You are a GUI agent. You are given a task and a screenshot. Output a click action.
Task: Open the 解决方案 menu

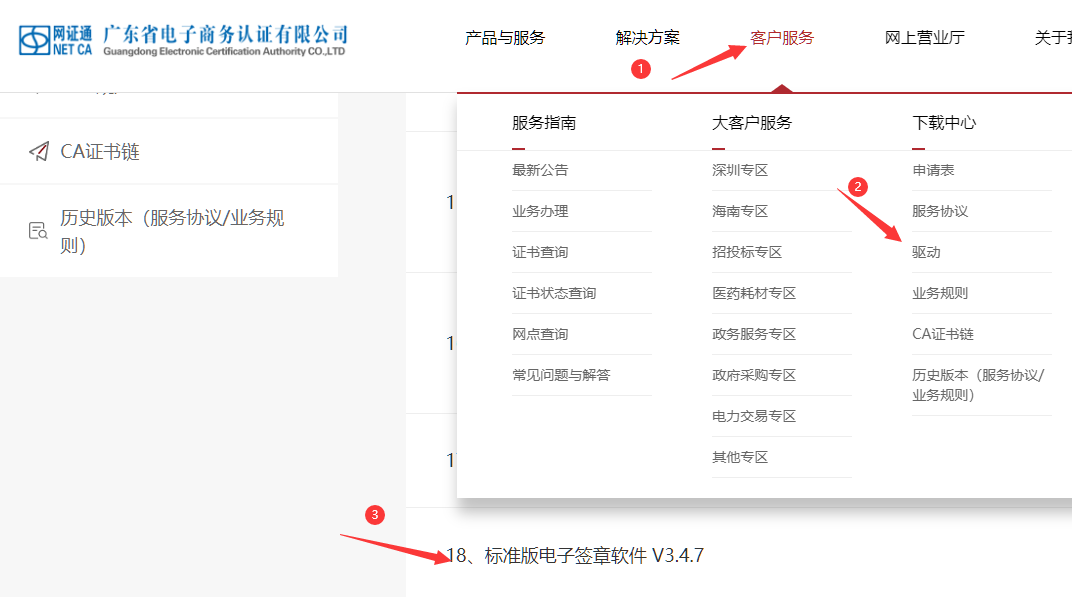coord(647,38)
